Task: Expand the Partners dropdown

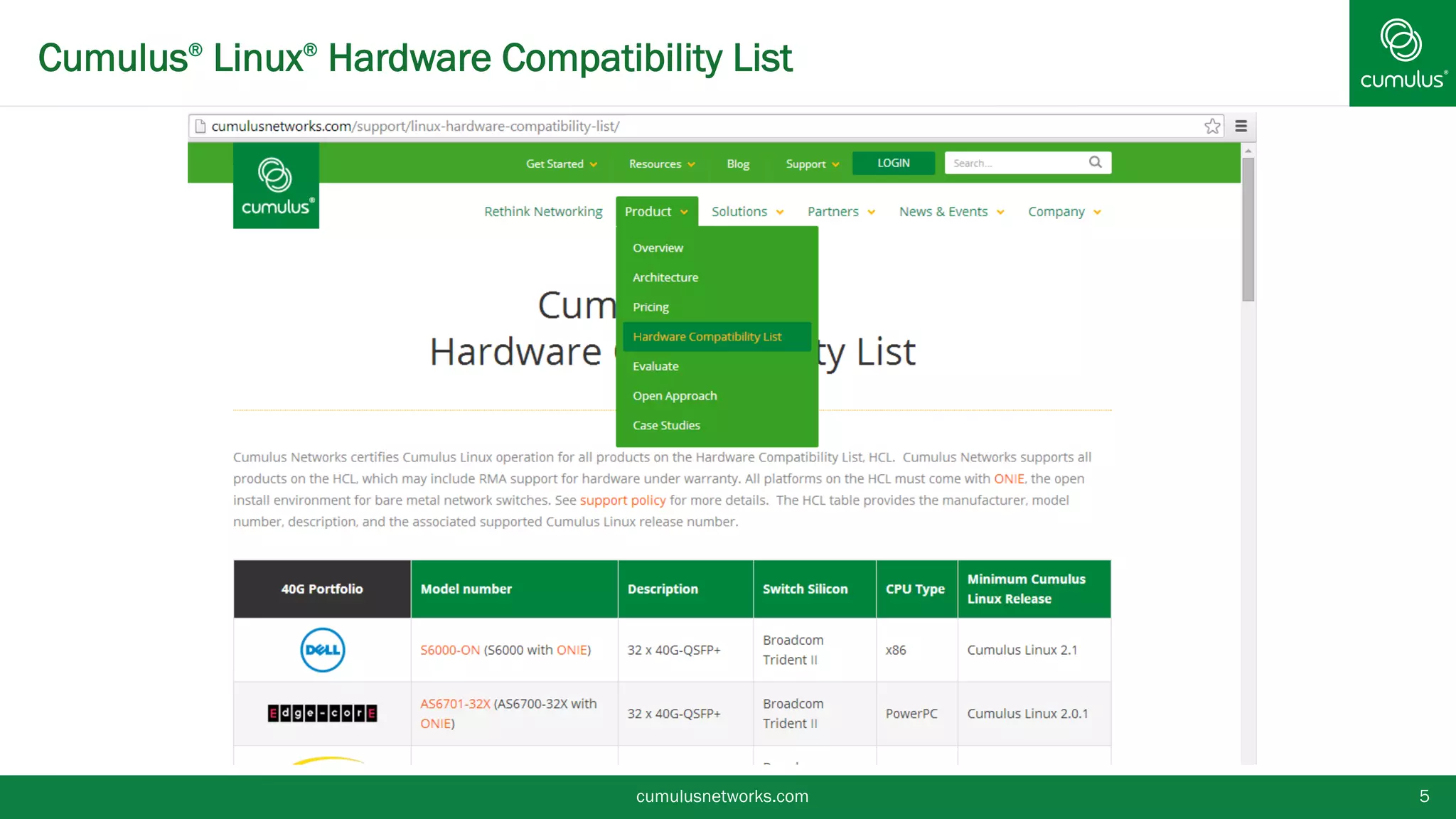Action: coord(841,212)
